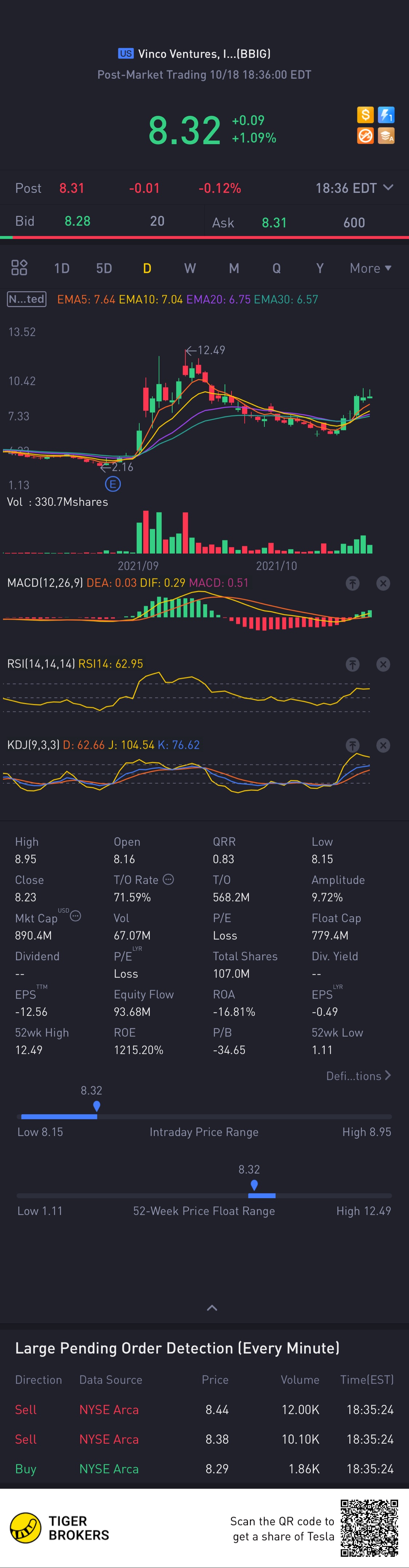409x1568 pixels.
Task: Tap the earnings E marker on chart
Action: tap(113, 484)
